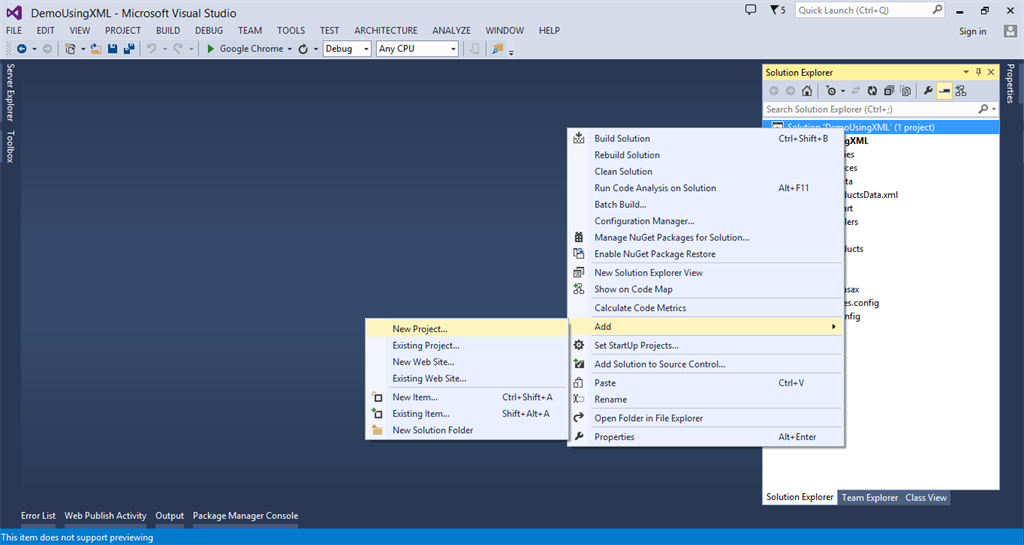Toggle the Preview Selected Items button
The width and height of the screenshot is (1024, 545).
point(944,91)
